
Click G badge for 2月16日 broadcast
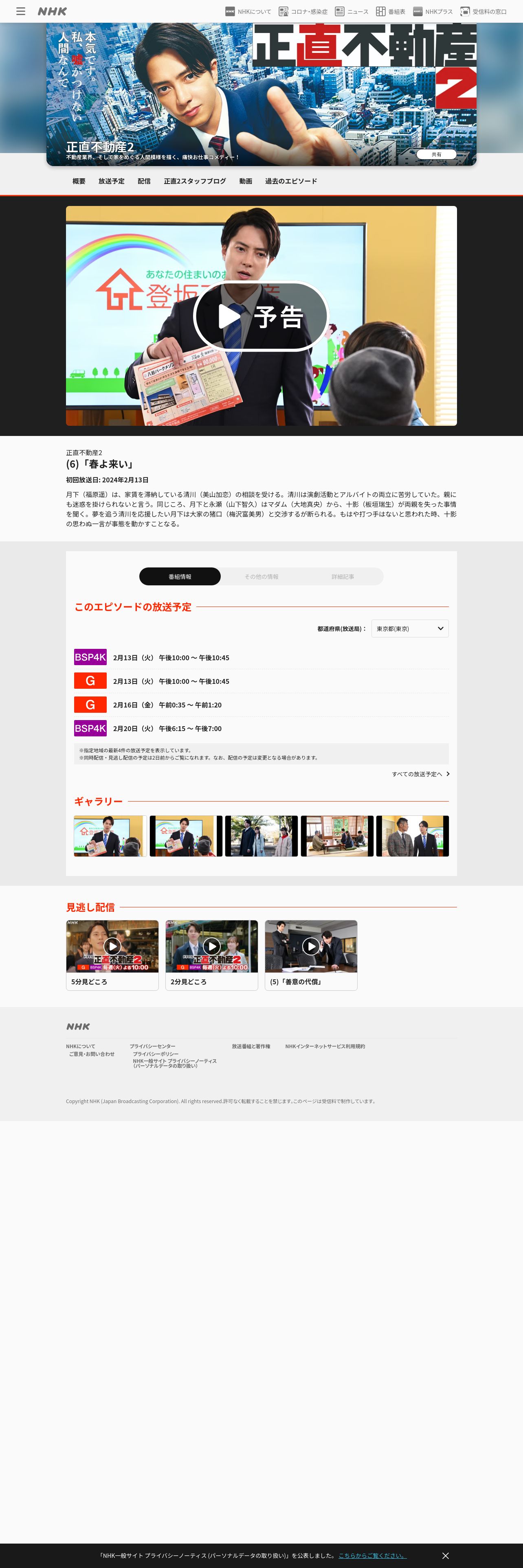[90, 705]
